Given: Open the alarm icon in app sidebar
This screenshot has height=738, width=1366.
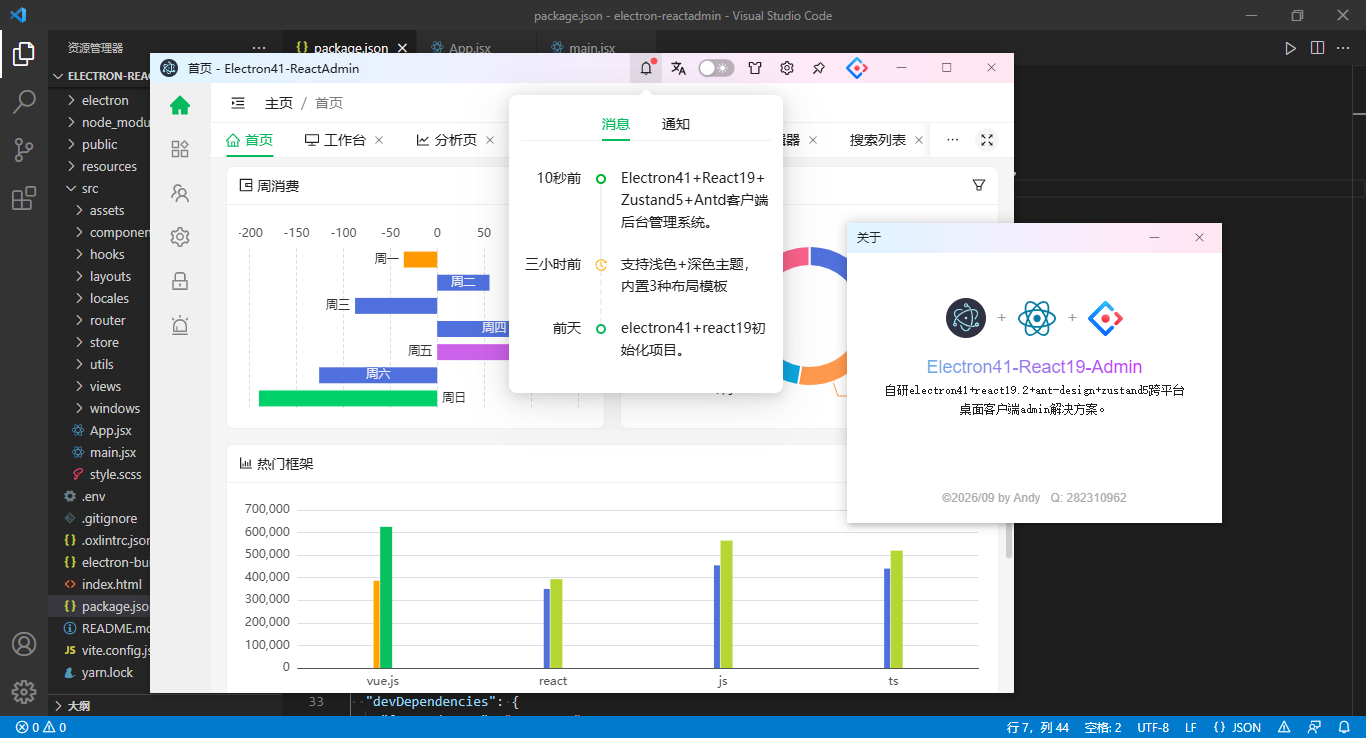Looking at the screenshot, I should pos(180,325).
